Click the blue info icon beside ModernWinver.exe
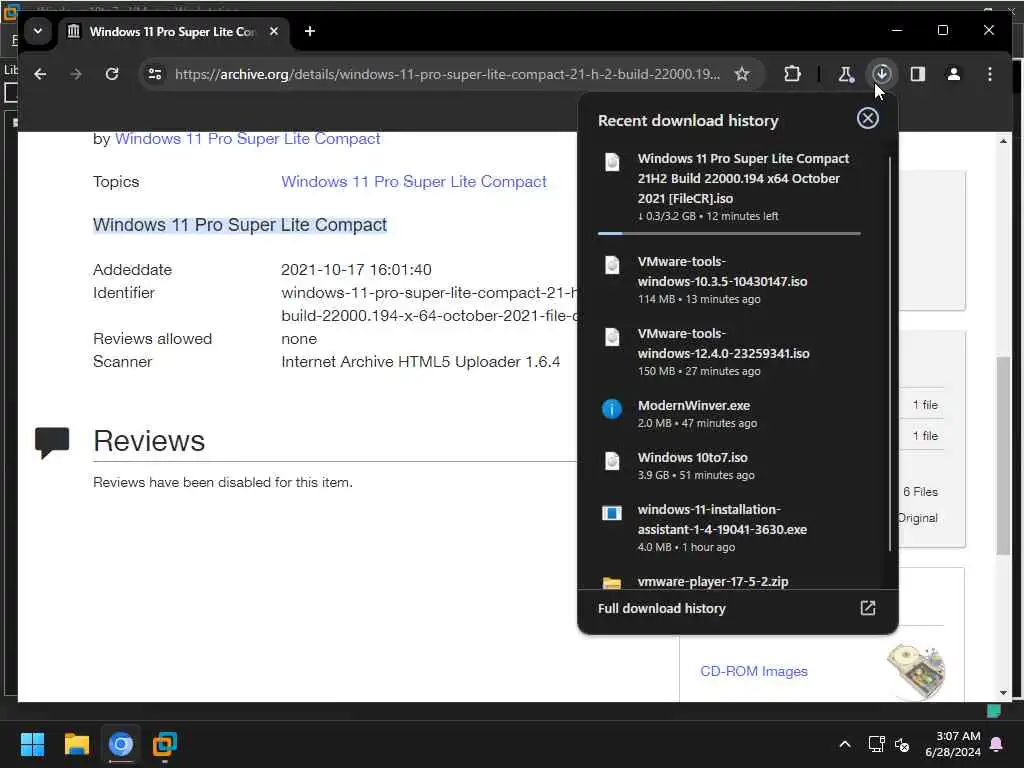The height and width of the screenshot is (768, 1024). [x=611, y=409]
